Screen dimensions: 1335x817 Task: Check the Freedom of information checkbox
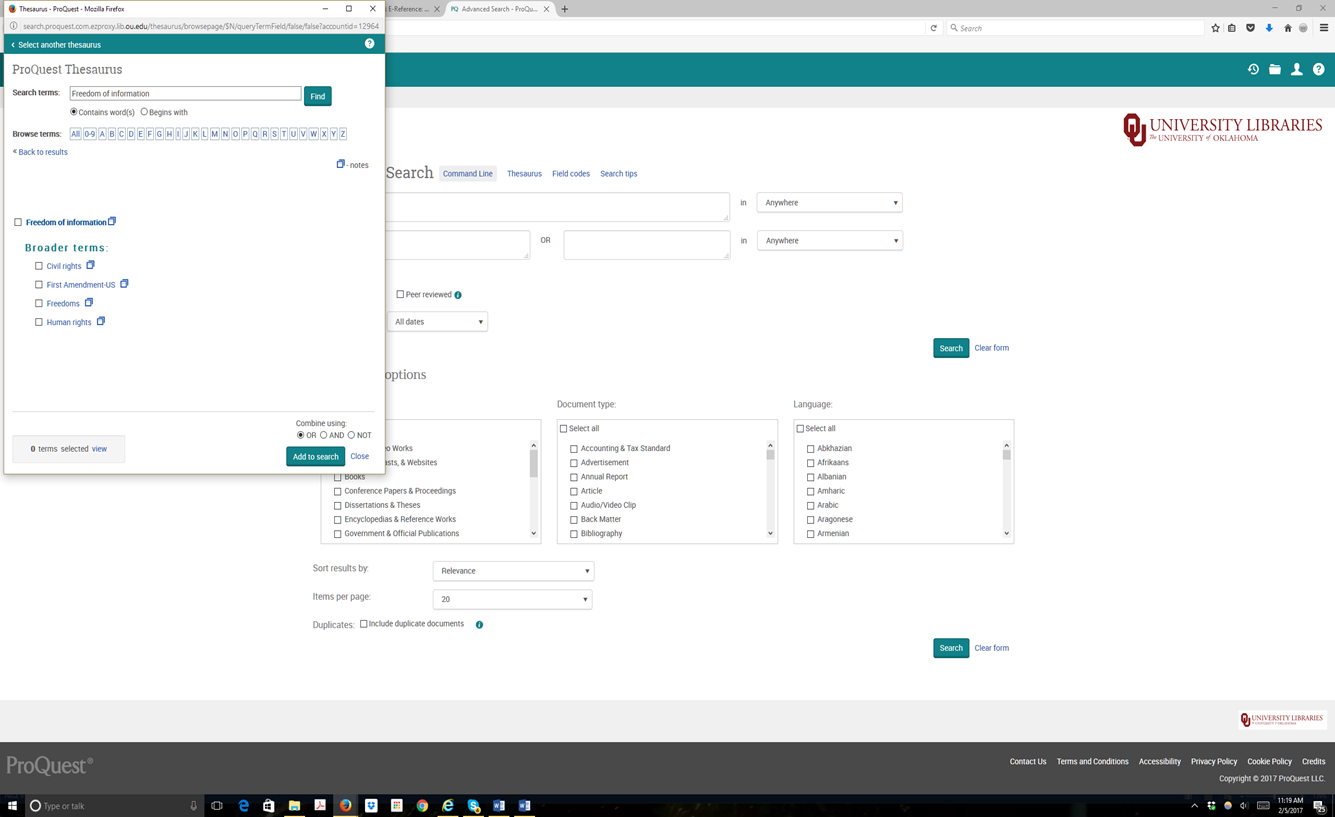[18, 222]
